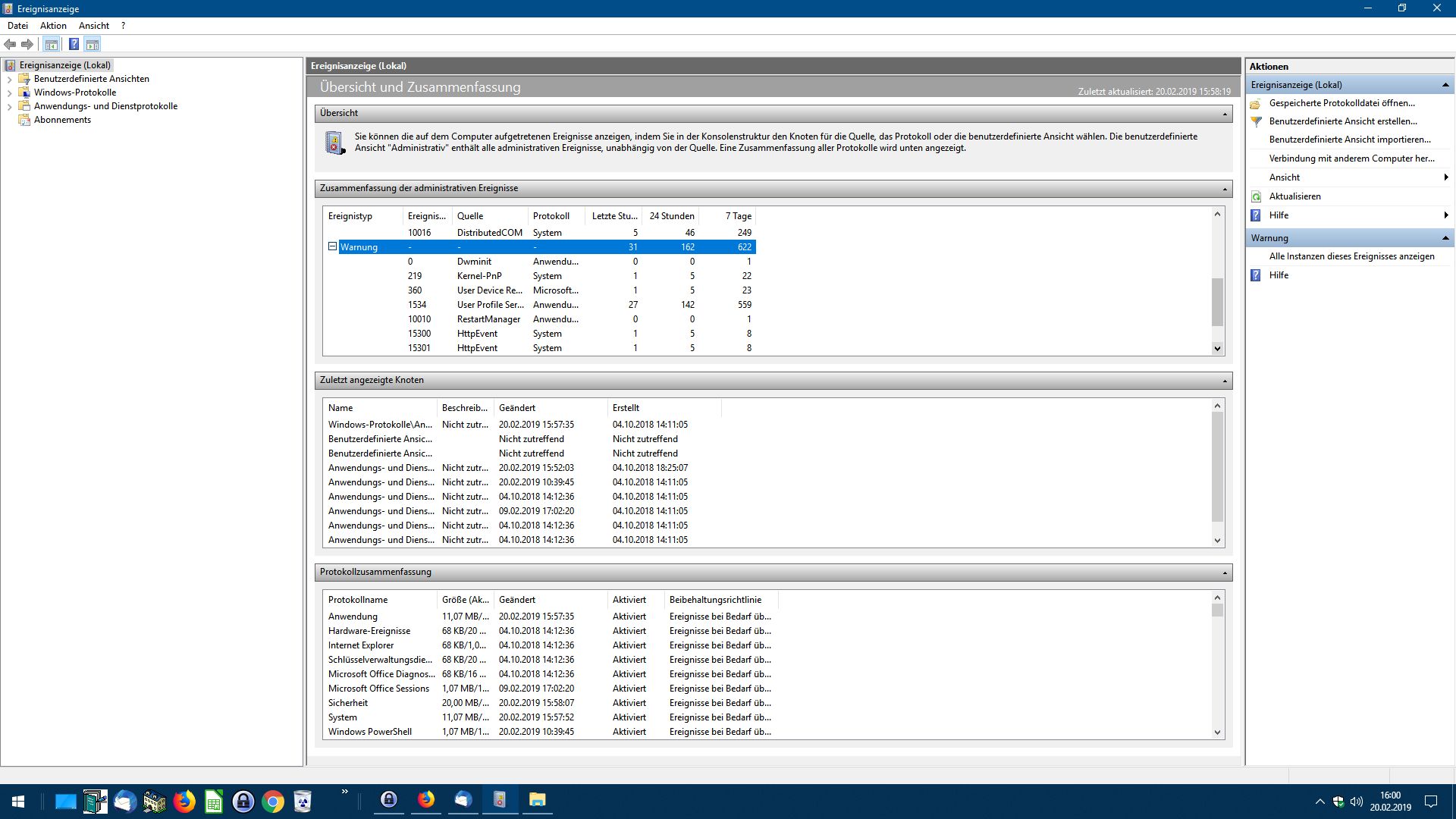Click the Abonnements folder icon
1456x819 pixels.
pos(24,120)
